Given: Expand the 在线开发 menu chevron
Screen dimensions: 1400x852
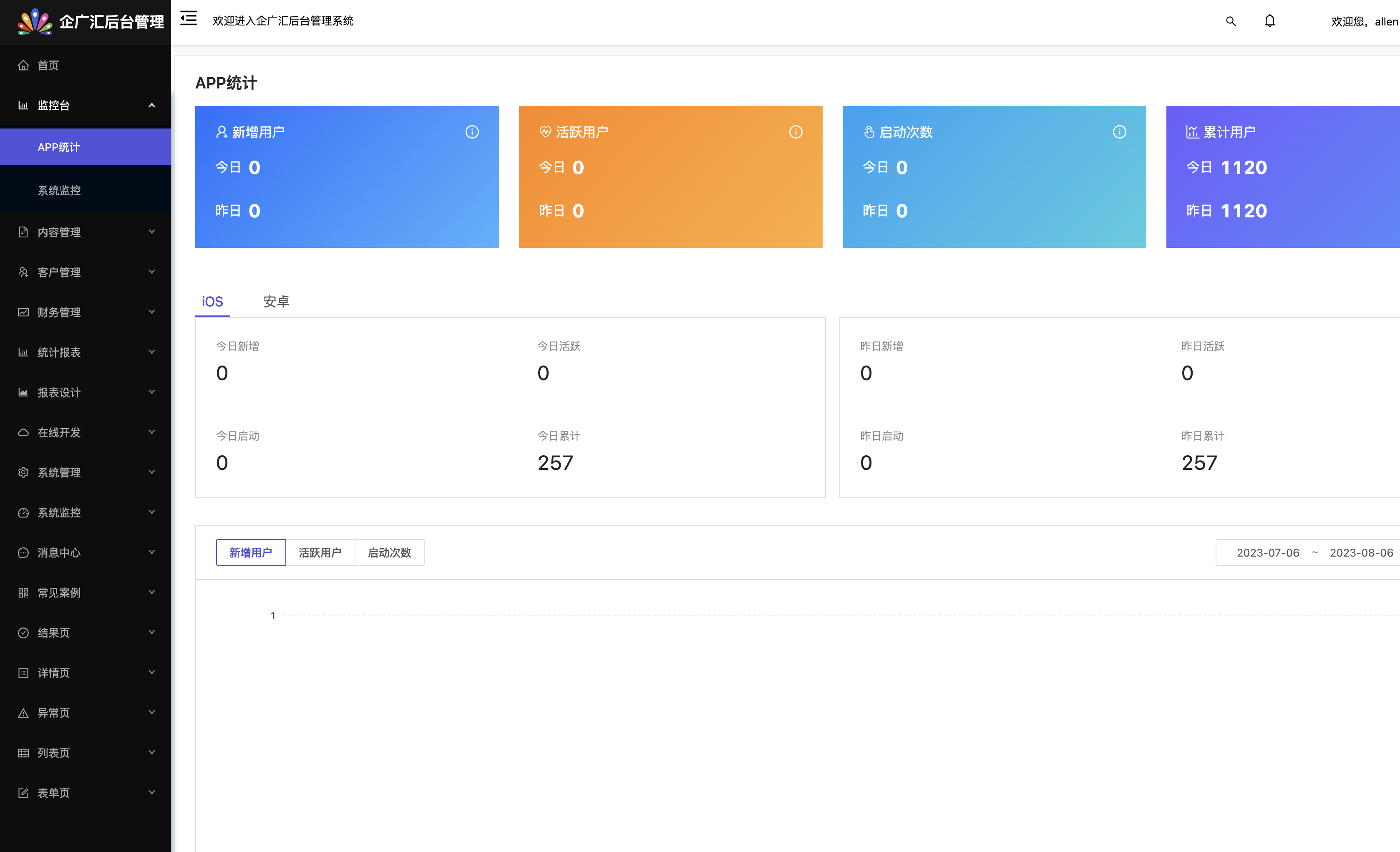Looking at the screenshot, I should 152,432.
